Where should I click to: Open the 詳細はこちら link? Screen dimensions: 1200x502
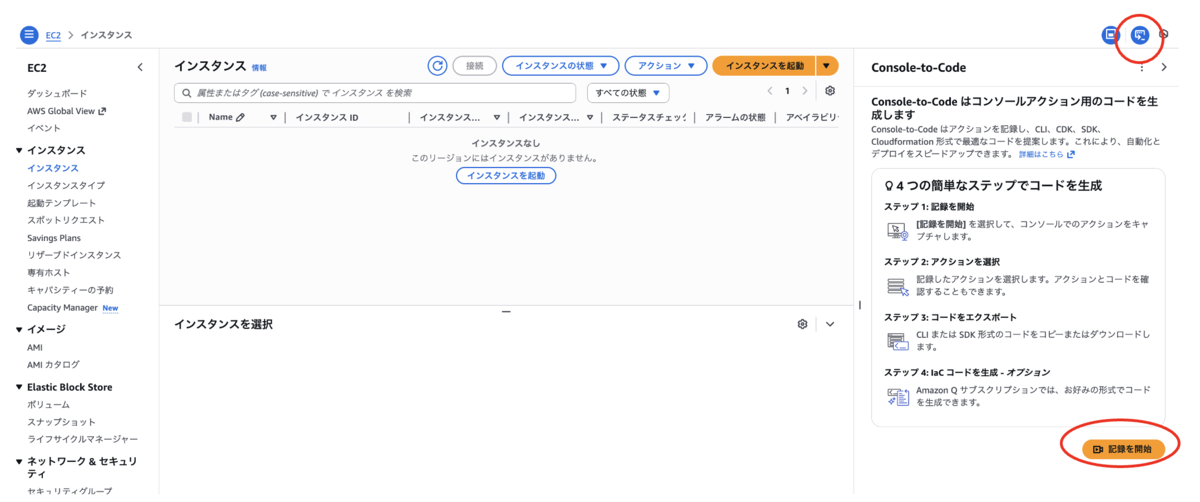coord(1047,155)
